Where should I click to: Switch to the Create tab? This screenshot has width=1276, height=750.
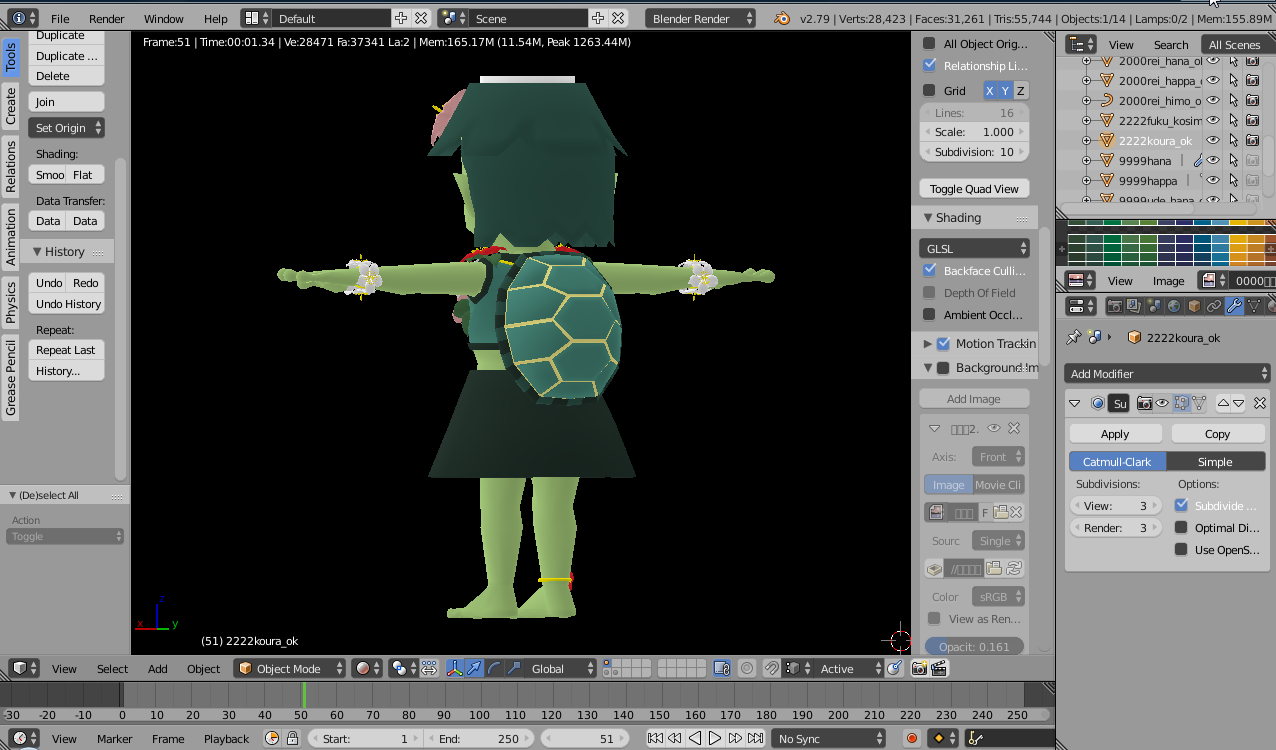point(11,106)
